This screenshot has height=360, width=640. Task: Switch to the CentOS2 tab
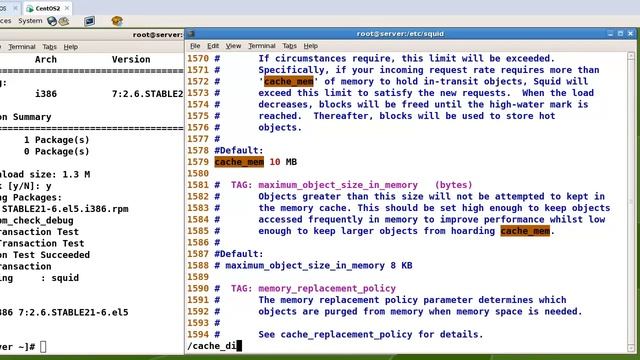click(48, 8)
